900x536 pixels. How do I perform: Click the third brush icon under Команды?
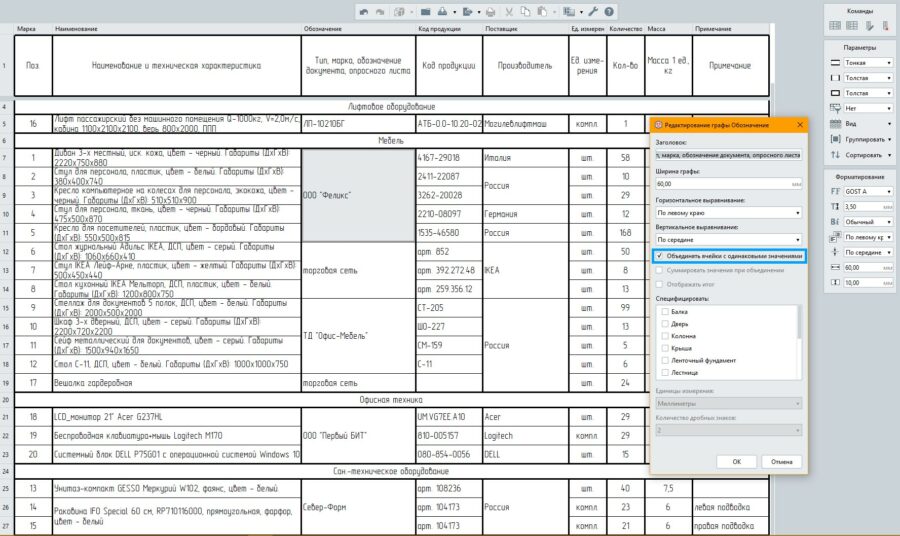pos(870,25)
